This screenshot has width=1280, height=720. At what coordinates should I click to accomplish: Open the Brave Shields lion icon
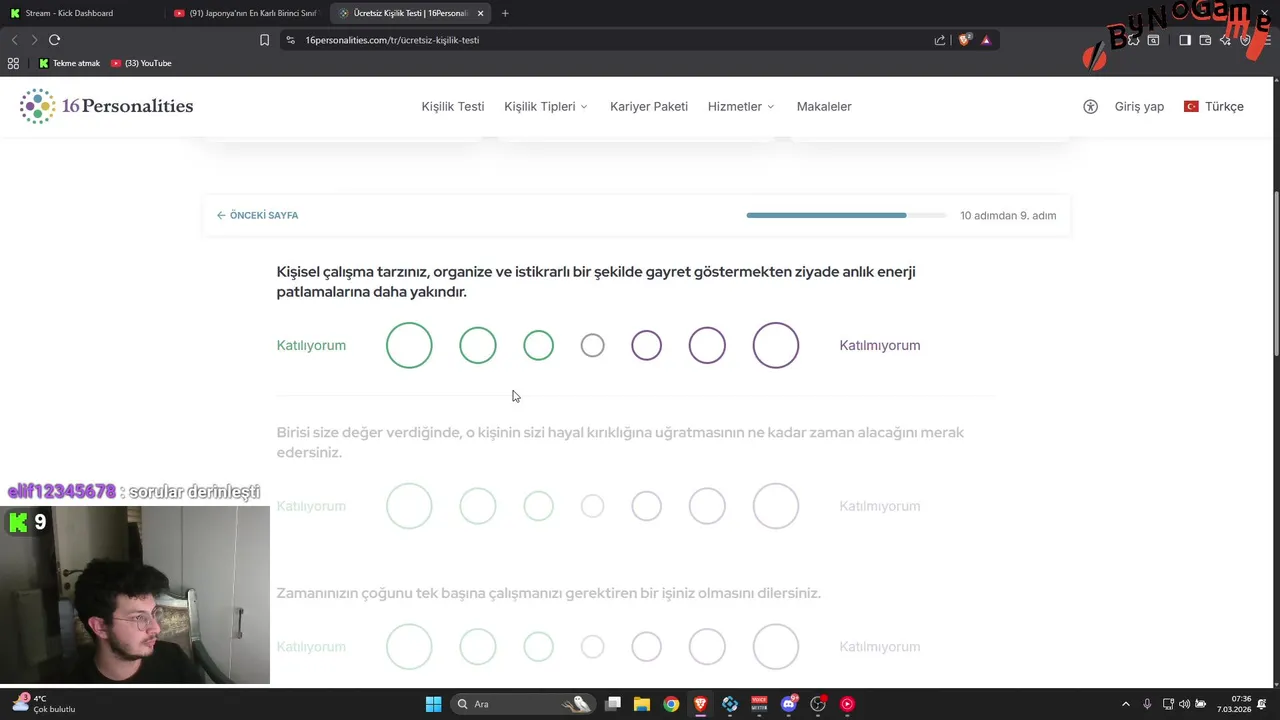[x=964, y=40]
